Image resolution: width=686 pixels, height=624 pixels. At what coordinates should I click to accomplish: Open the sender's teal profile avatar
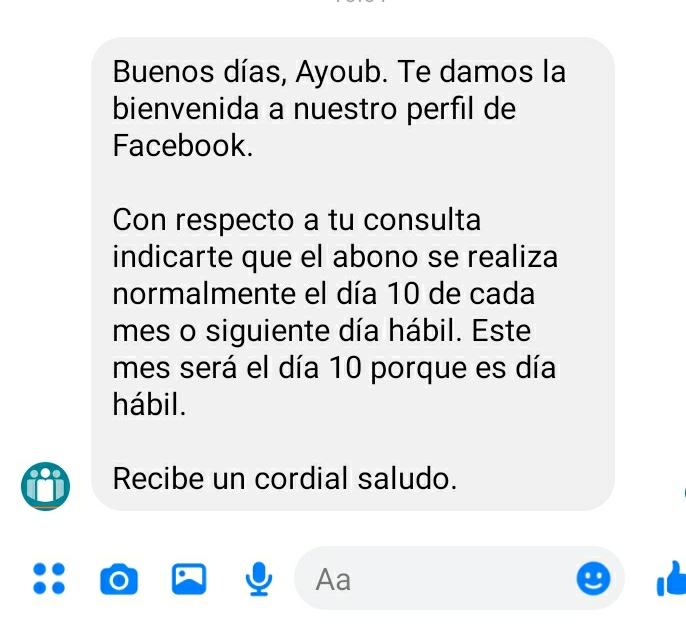tap(46, 486)
